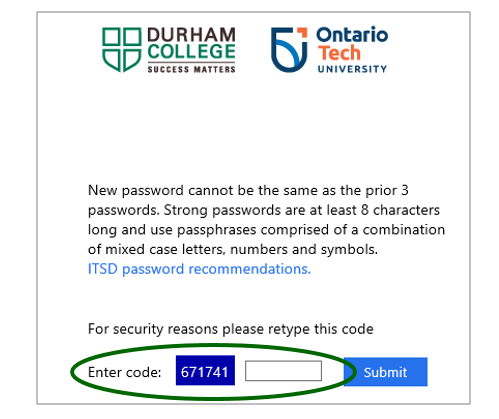Screen dimensions: 499x419
Task: Click the 671741 security code box
Action: coord(205,370)
